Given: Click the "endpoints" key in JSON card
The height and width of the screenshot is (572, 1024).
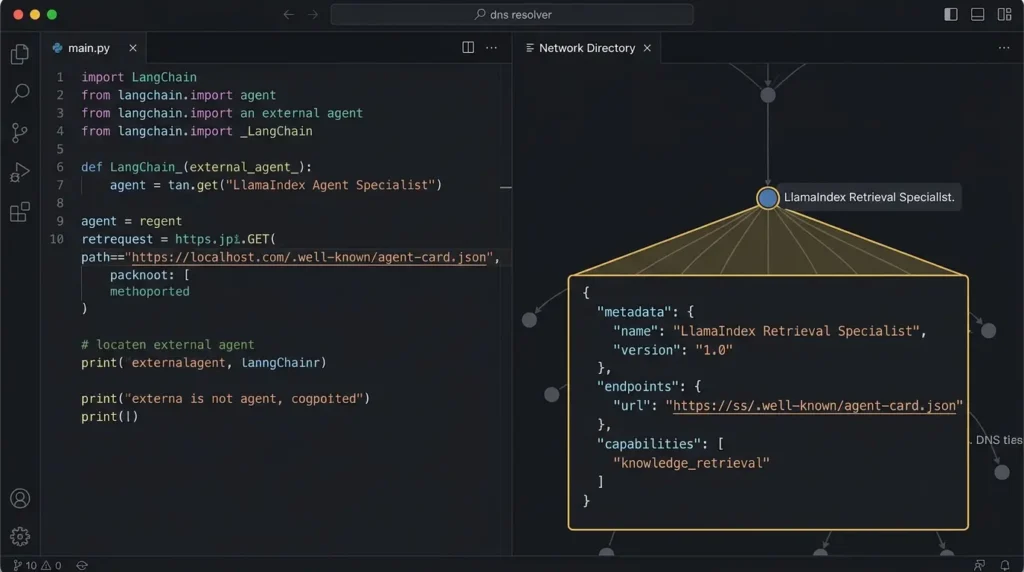Looking at the screenshot, I should click(x=637, y=387).
